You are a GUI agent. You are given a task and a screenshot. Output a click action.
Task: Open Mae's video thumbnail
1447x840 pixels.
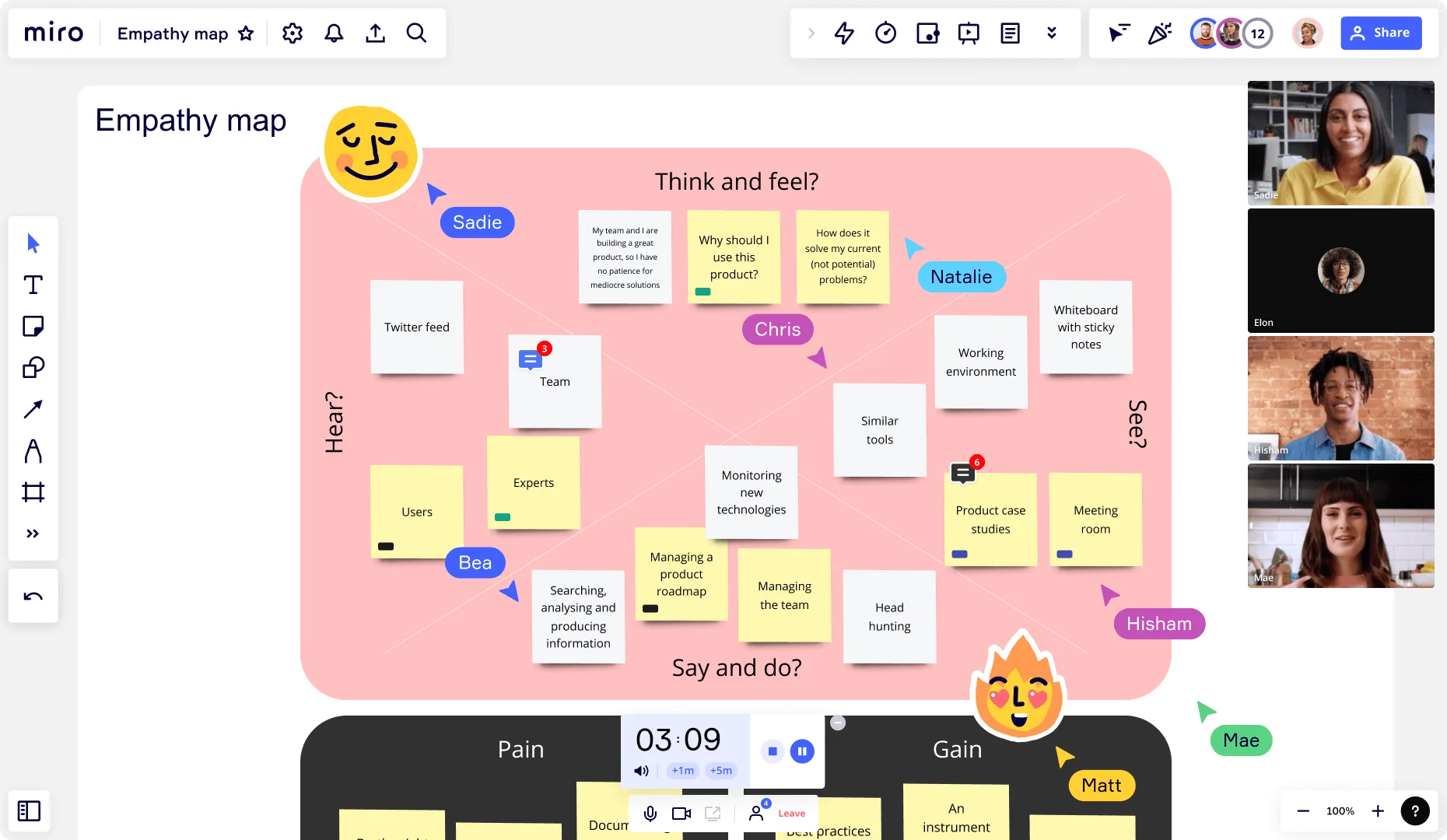1341,526
